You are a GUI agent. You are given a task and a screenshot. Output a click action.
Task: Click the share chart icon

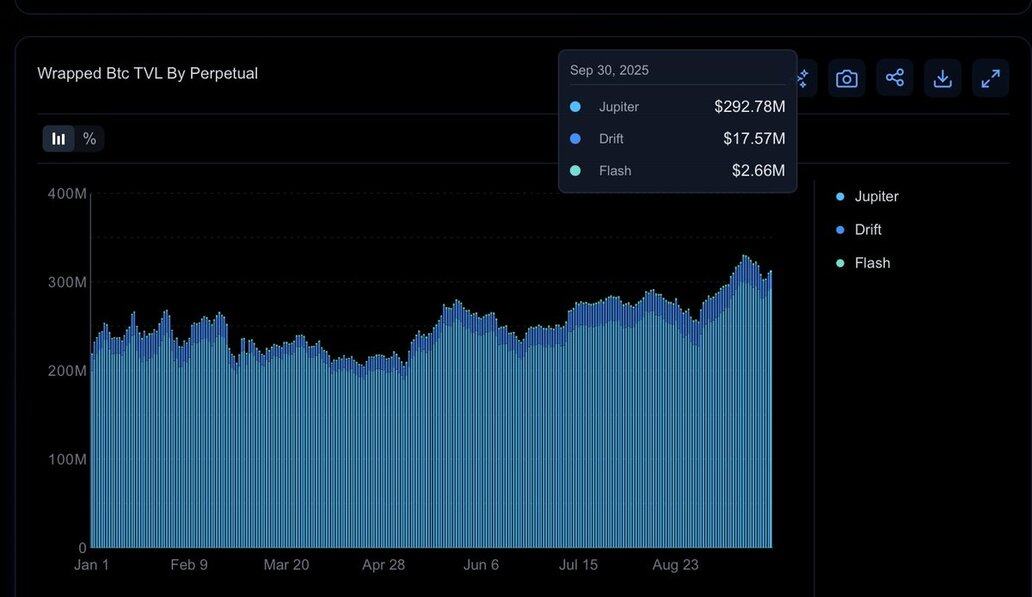coord(894,78)
